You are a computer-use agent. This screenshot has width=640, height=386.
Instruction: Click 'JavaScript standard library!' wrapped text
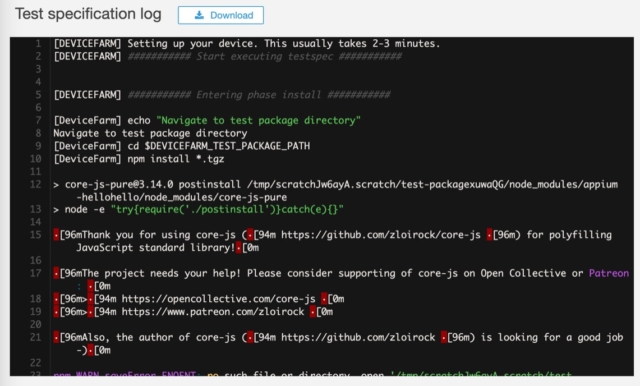click(x=156, y=248)
